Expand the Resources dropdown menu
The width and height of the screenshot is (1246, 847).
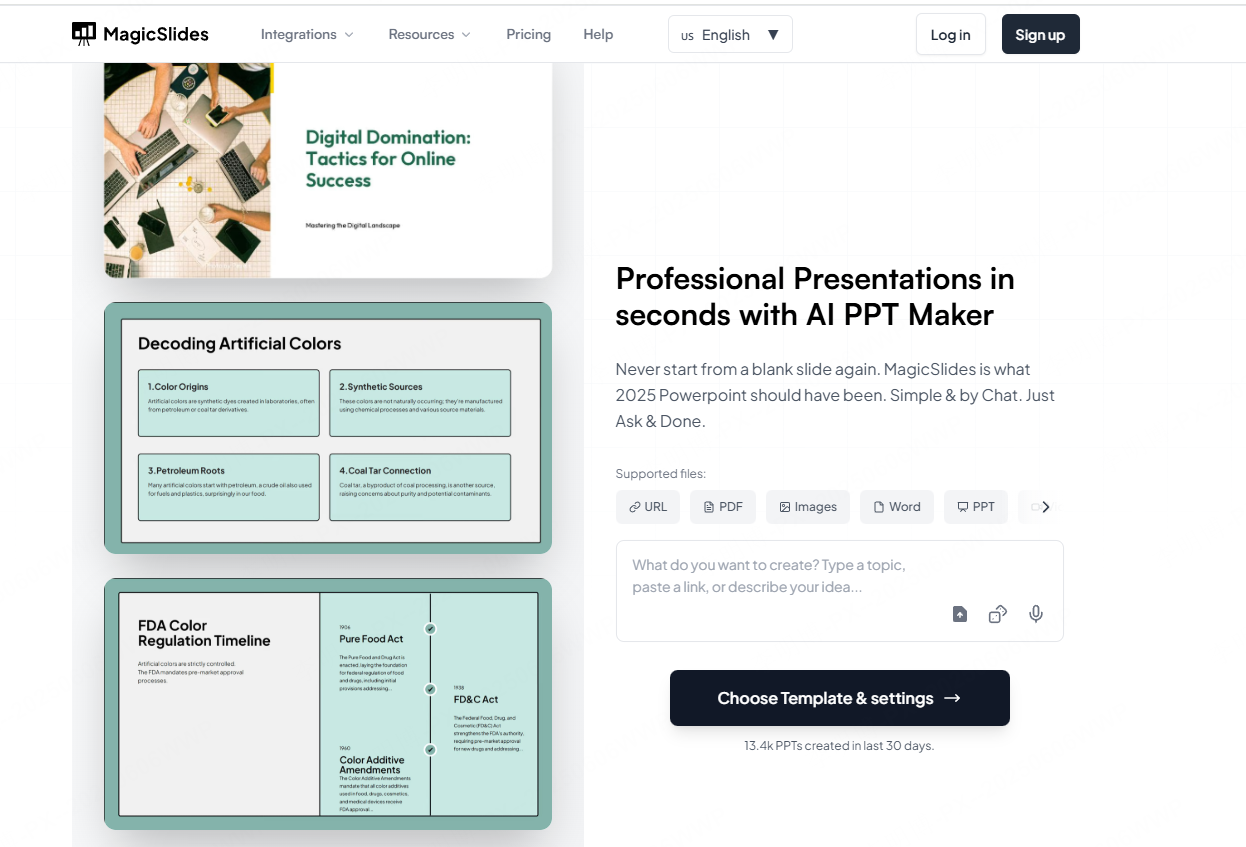click(x=429, y=34)
